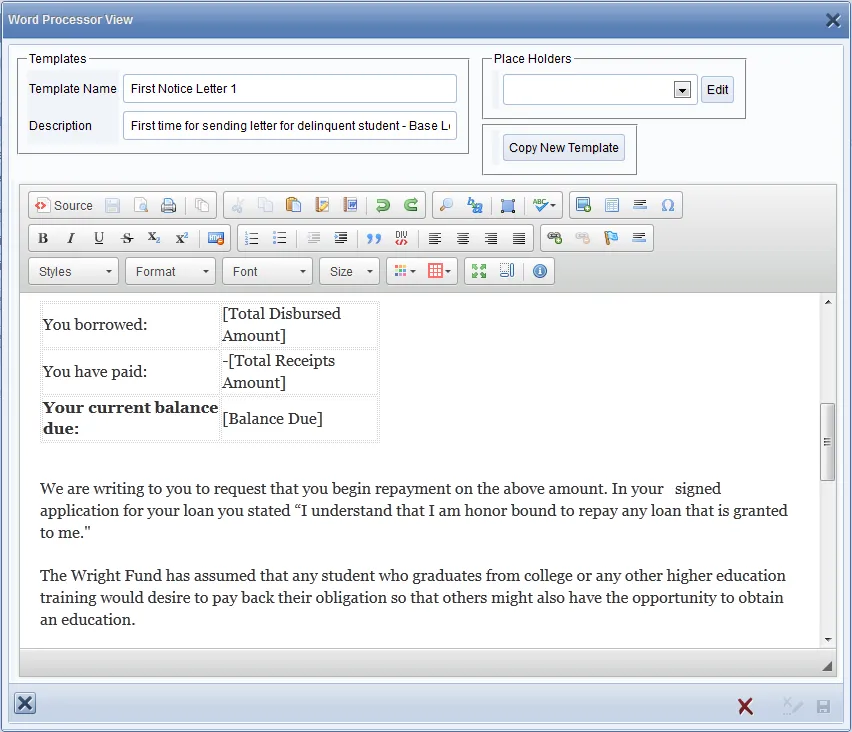This screenshot has width=852, height=732.
Task: Click the Print icon in the toolbar
Action: coord(168,205)
